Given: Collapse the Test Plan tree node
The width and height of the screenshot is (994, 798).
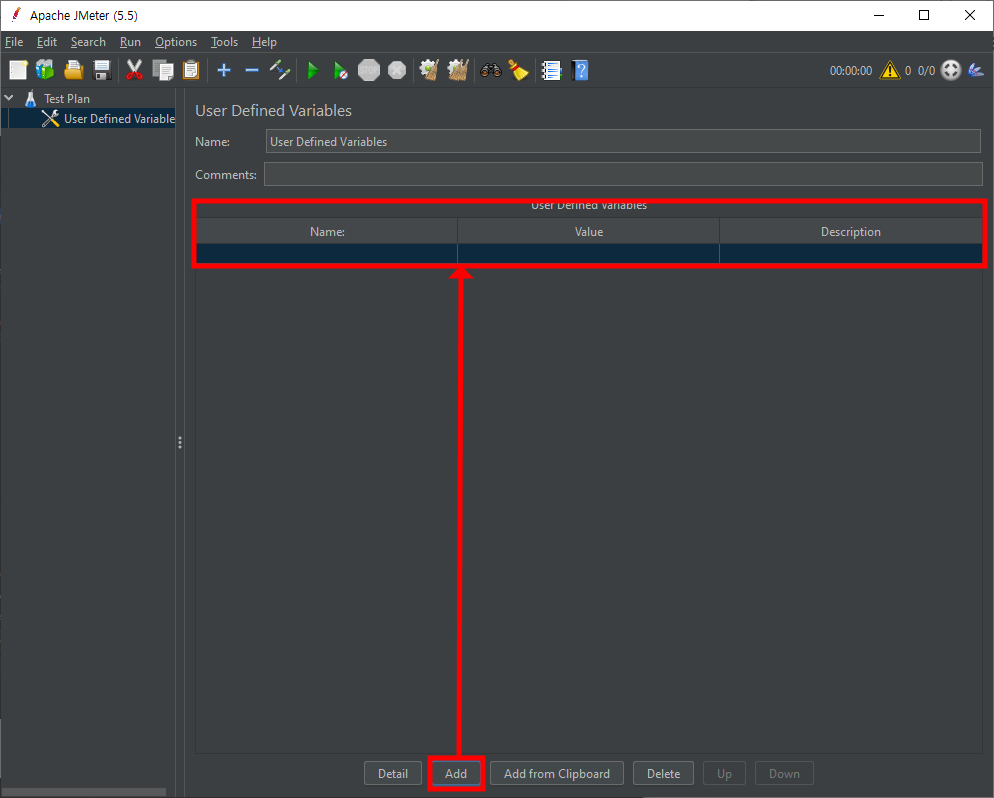Looking at the screenshot, I should pos(10,98).
